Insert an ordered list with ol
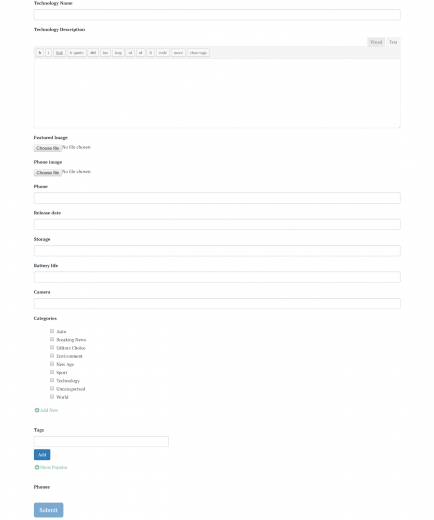 pyautogui.click(x=141, y=53)
